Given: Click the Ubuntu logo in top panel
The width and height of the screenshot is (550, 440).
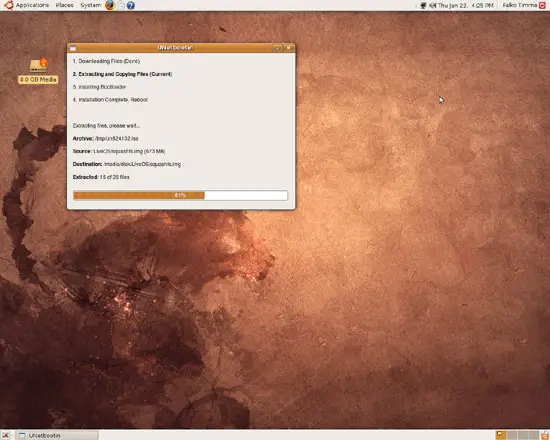Looking at the screenshot, I should 8,5.
